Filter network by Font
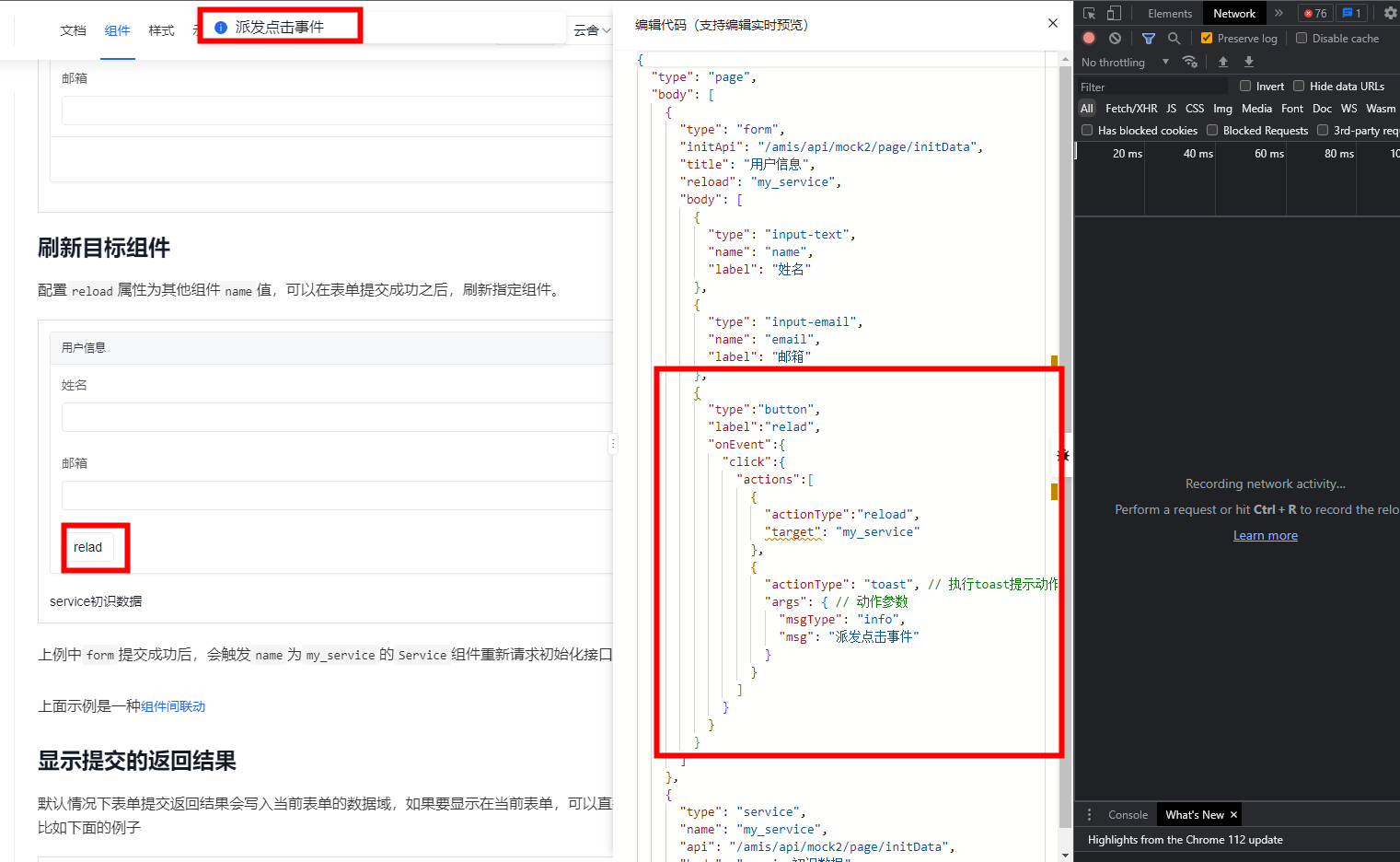Viewport: 1400px width, 862px height. tap(1292, 108)
